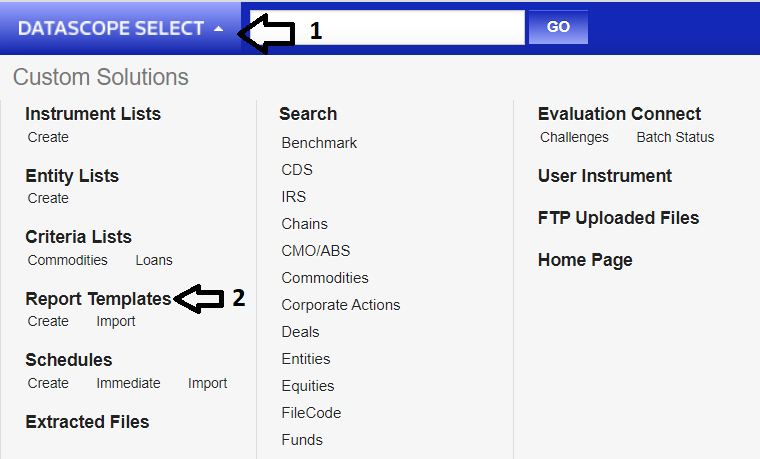Open Report Templates

pos(98,299)
